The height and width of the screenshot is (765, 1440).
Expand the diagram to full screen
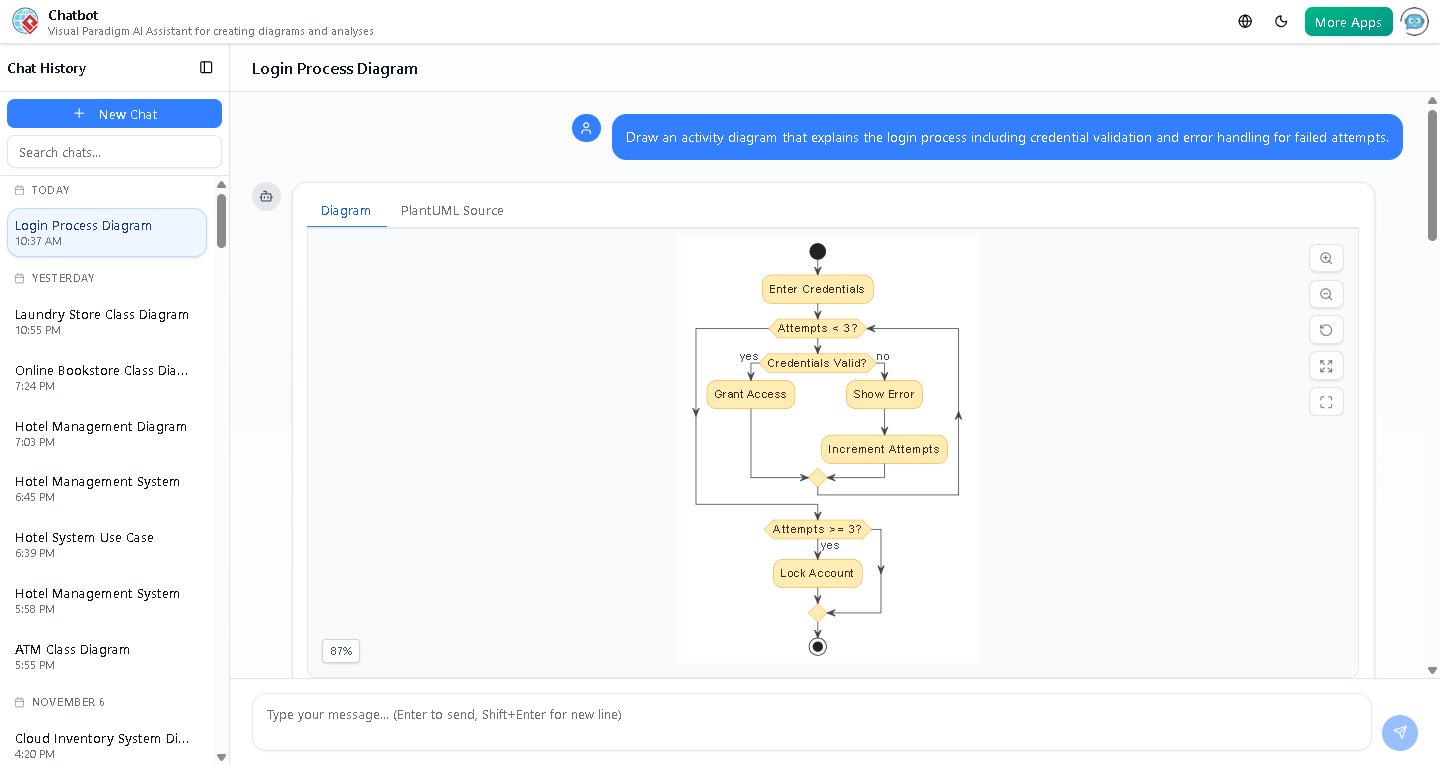click(1326, 366)
